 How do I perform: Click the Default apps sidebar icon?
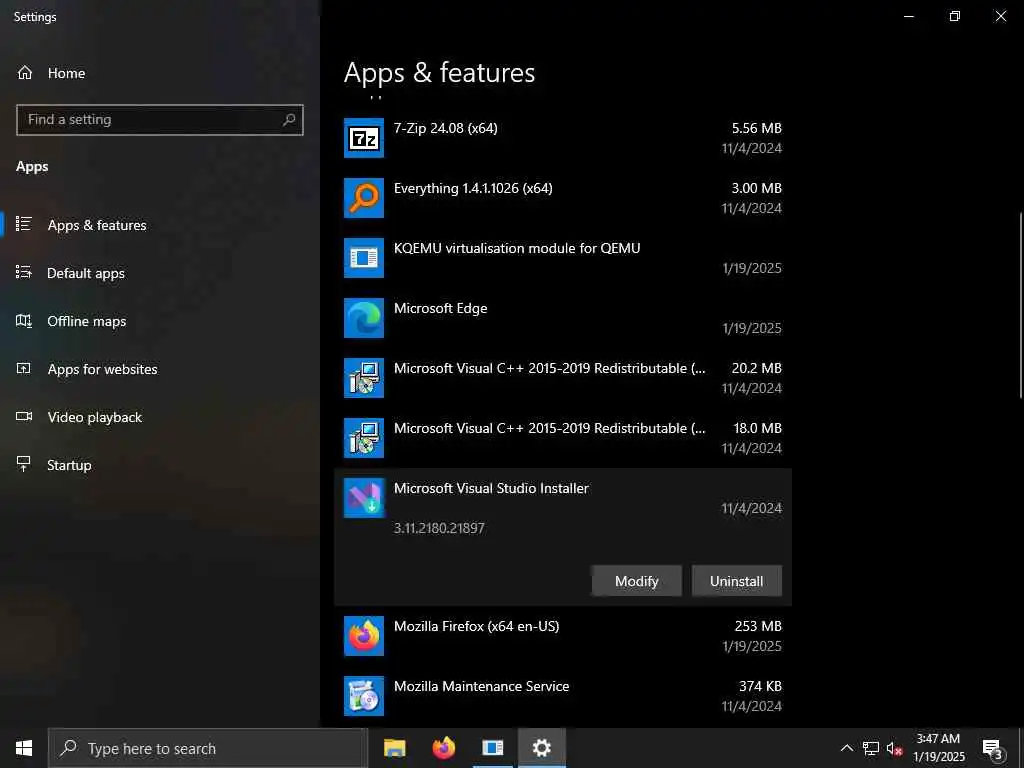tap(24, 272)
